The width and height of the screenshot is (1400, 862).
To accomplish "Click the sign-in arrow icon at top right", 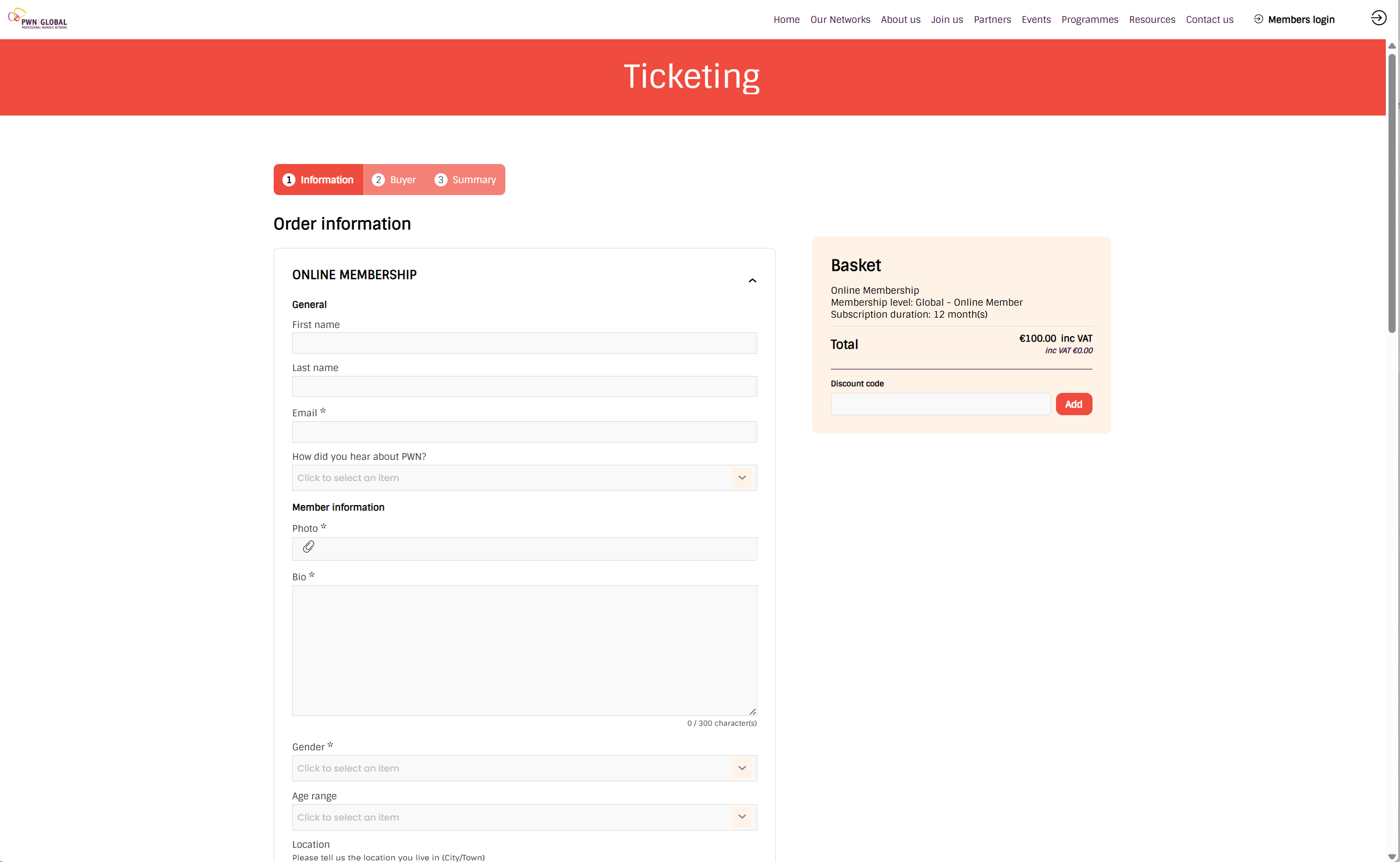I will click(1378, 18).
